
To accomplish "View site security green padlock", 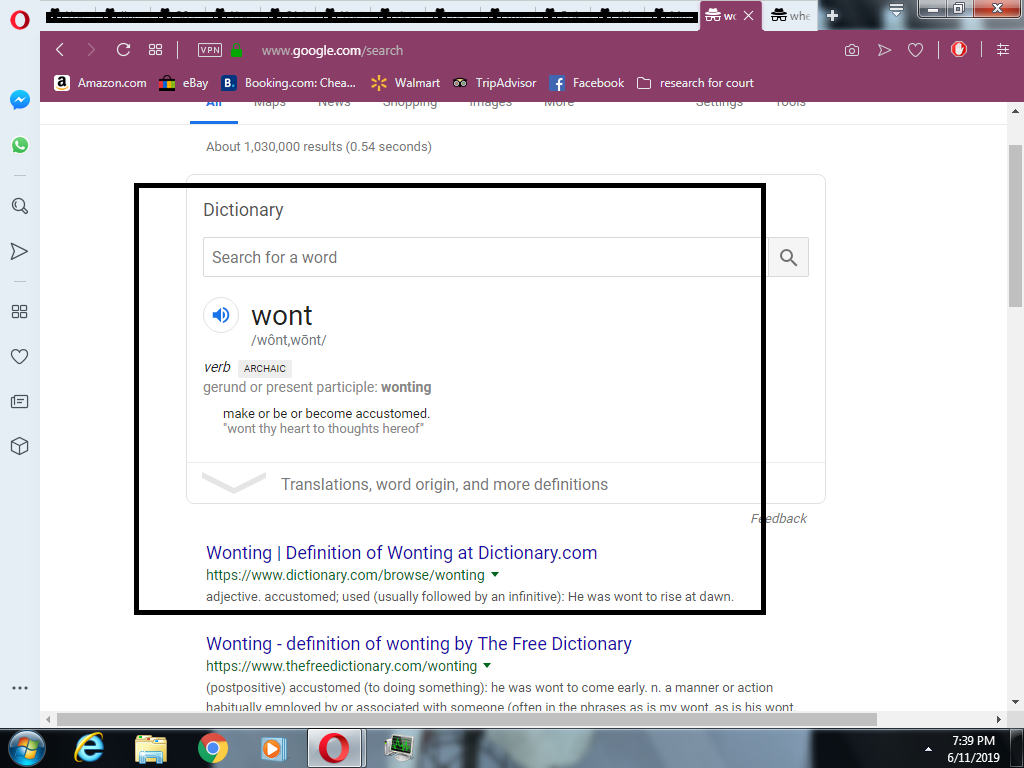I will (x=236, y=50).
